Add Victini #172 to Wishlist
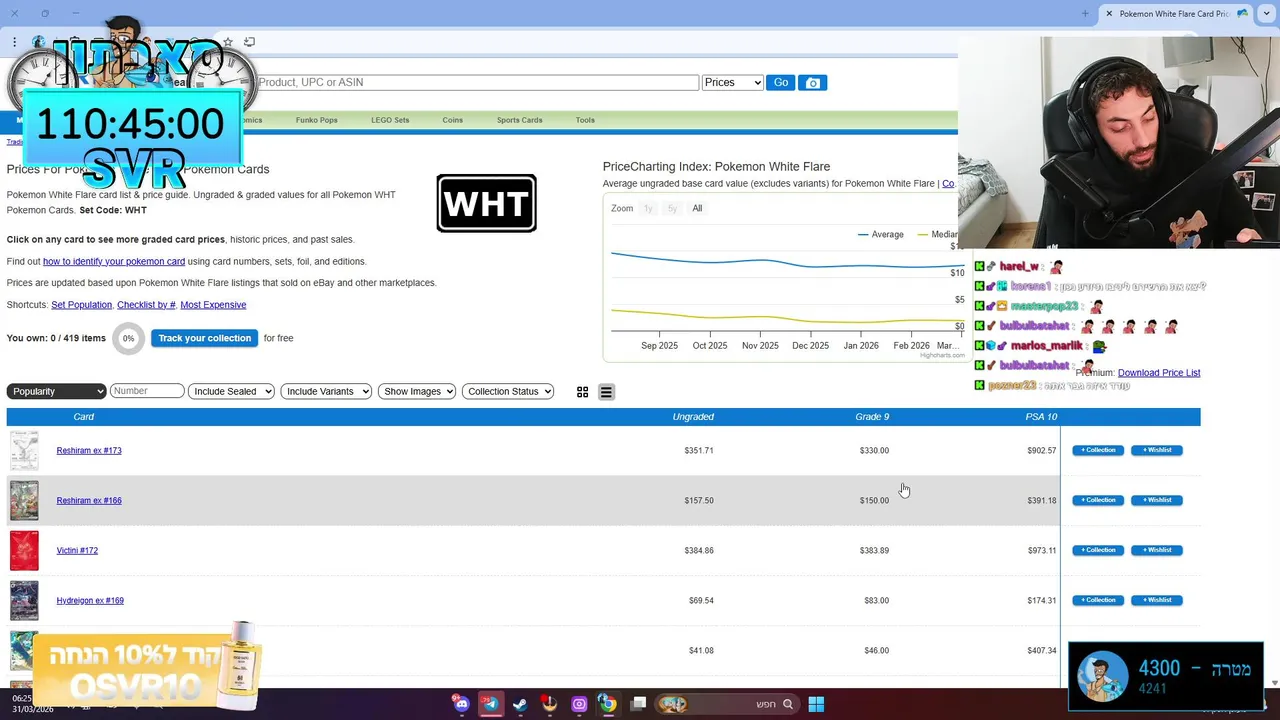1280x720 pixels. 1157,550
